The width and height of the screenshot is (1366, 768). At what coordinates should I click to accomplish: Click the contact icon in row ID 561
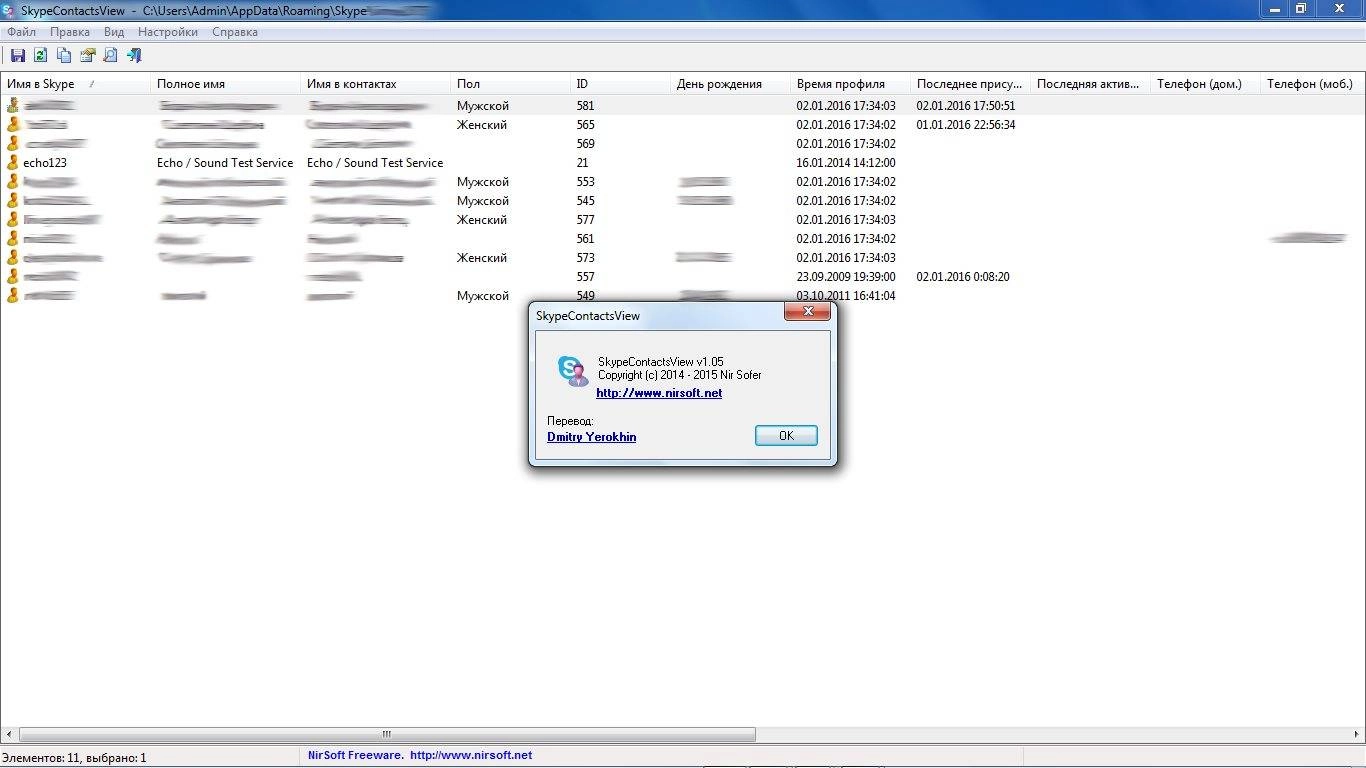(x=13, y=238)
